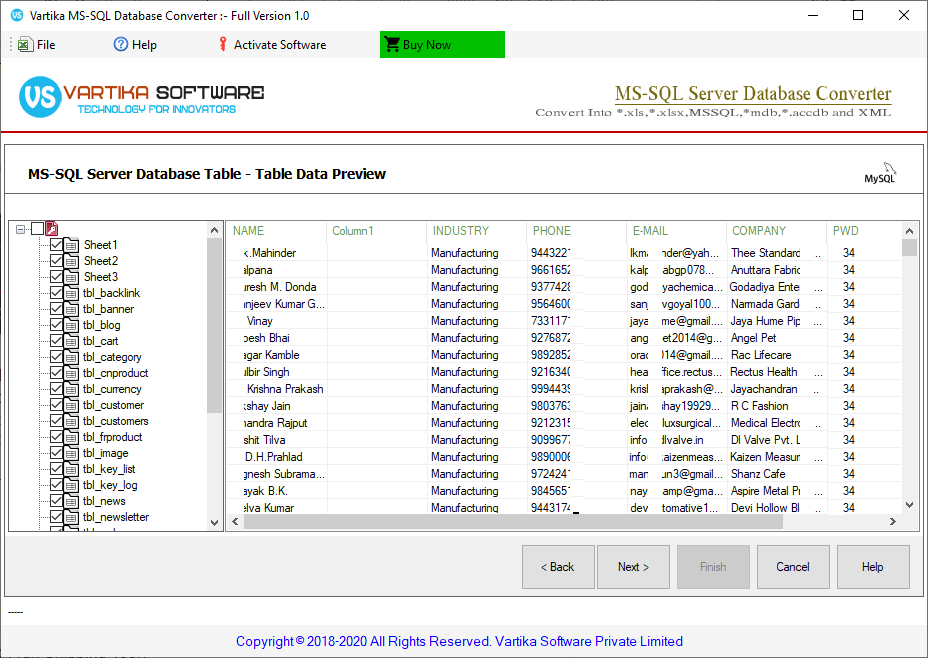Click the table icon next to Sheet1
This screenshot has height=658, width=928.
click(x=72, y=245)
